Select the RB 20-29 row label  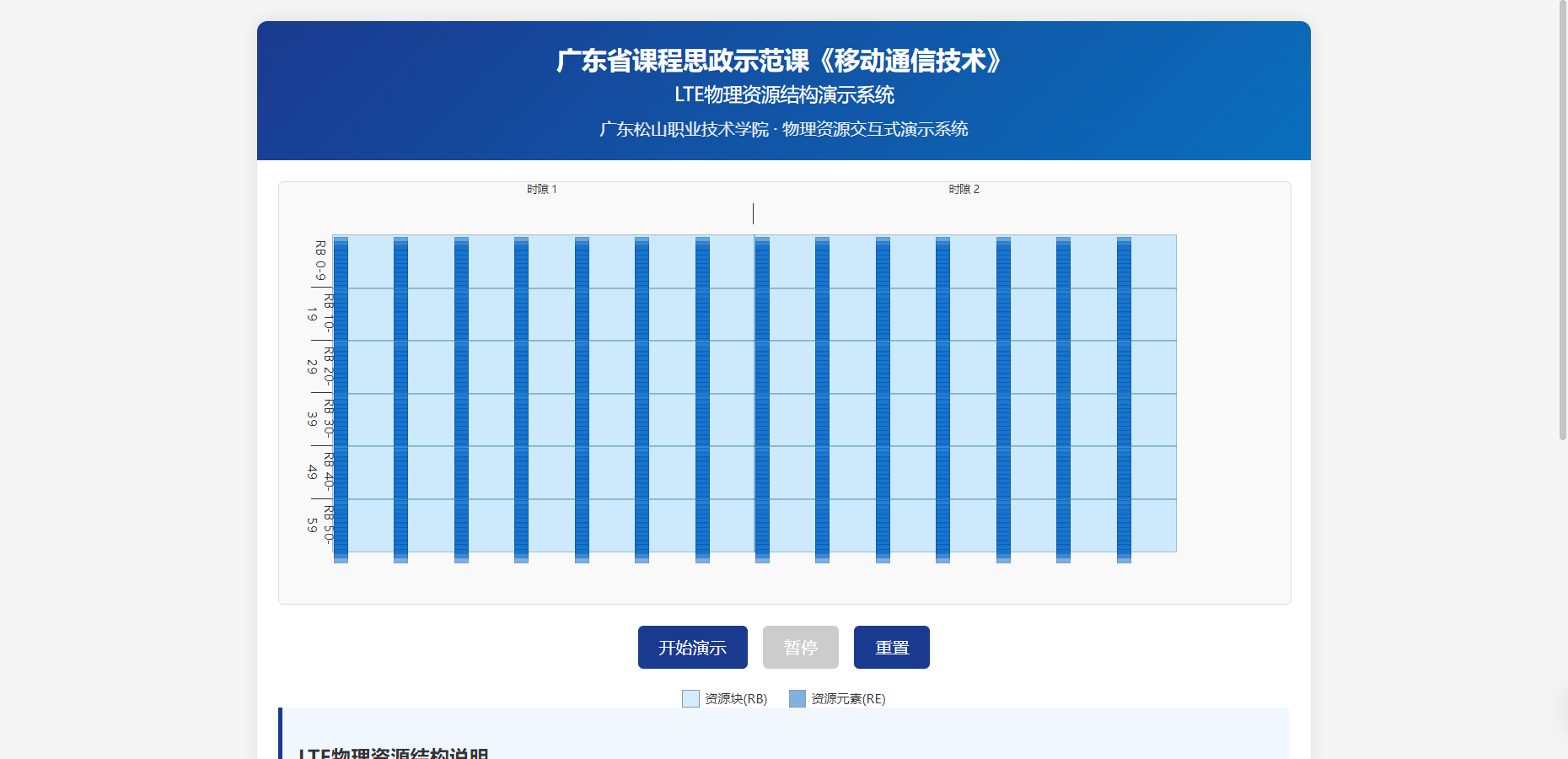click(x=320, y=366)
